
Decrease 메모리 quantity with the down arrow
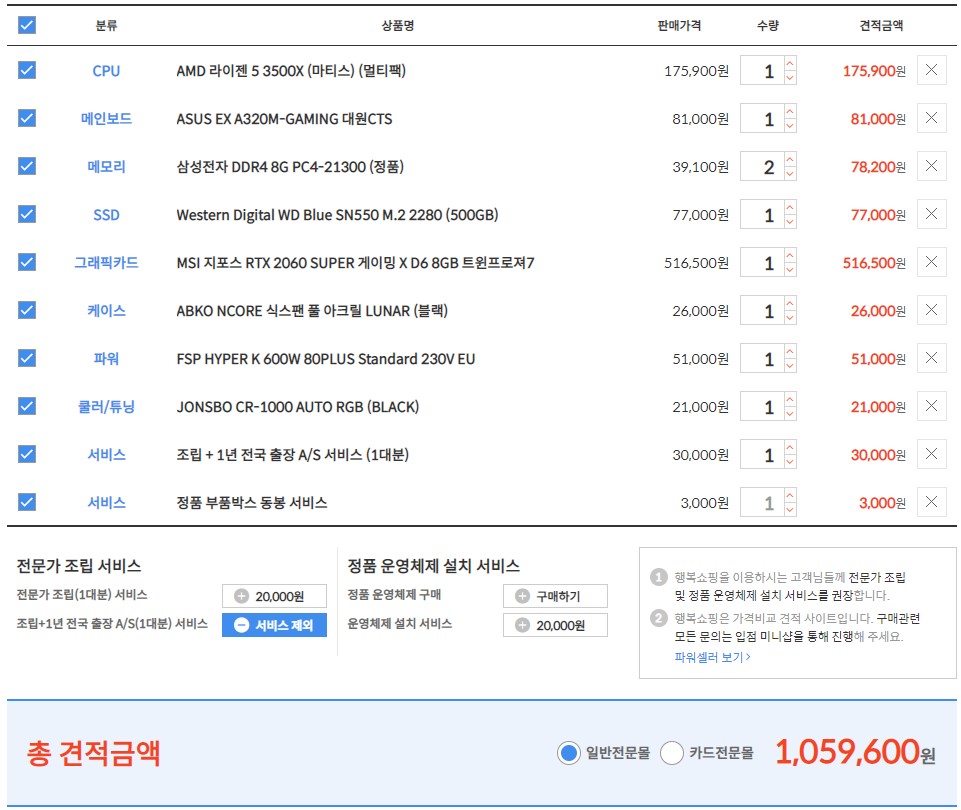[790, 173]
